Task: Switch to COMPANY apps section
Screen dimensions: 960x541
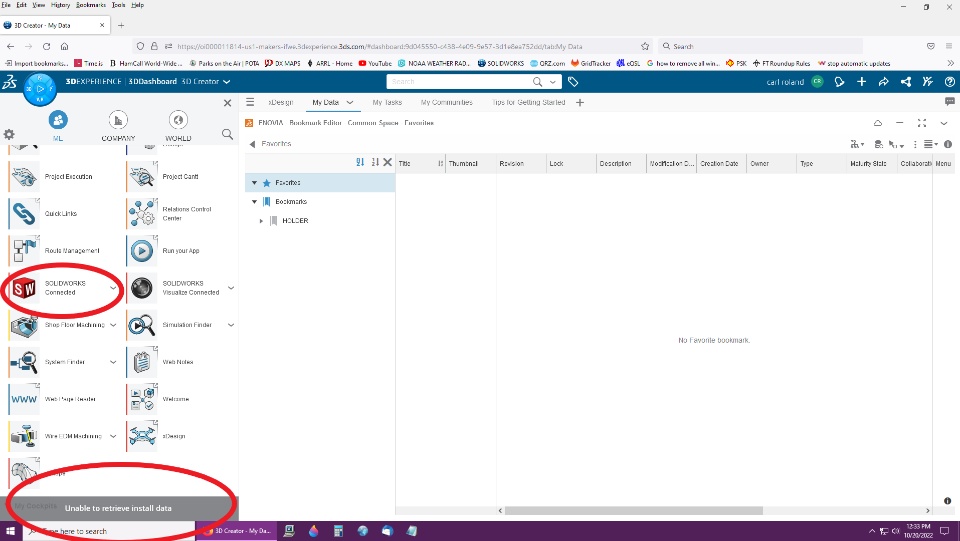Action: pyautogui.click(x=118, y=126)
